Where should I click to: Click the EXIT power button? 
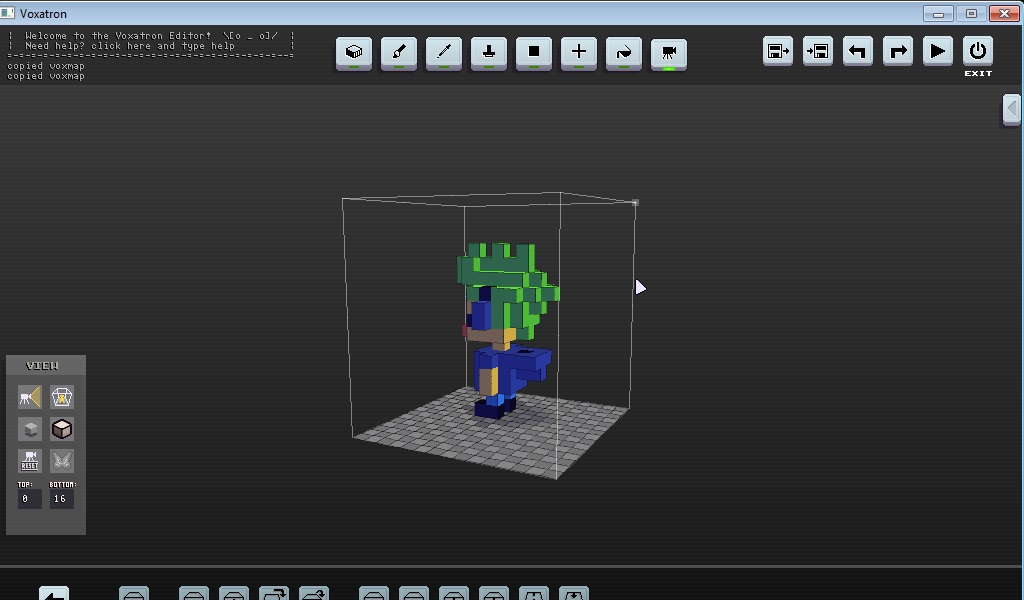tap(978, 51)
